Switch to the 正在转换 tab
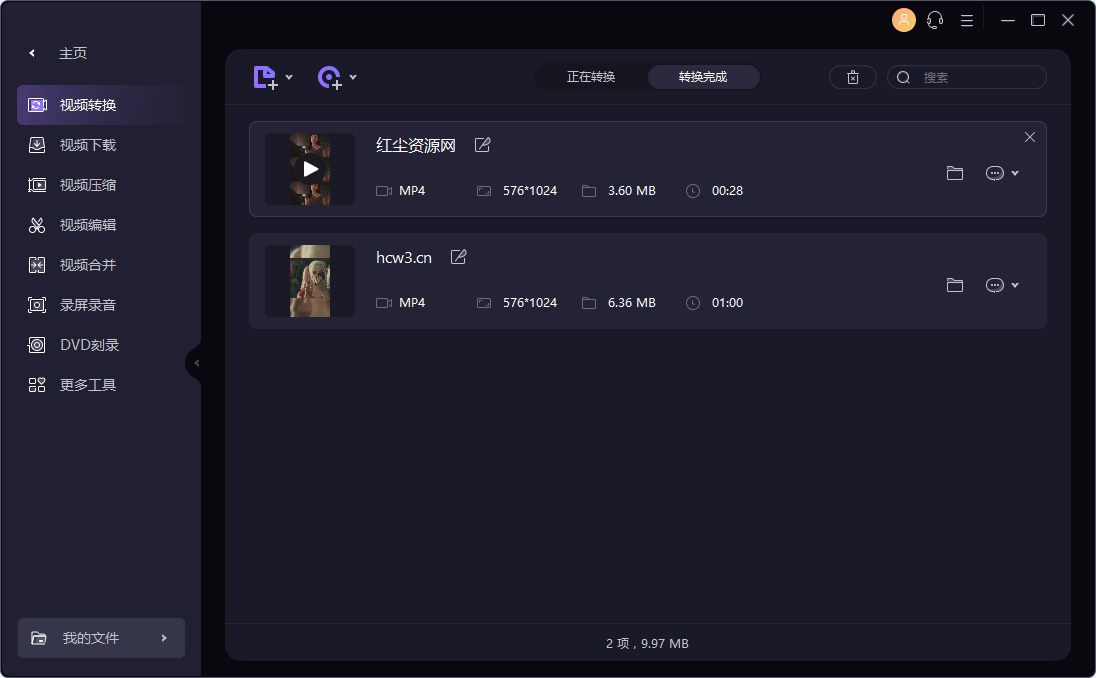 591,77
